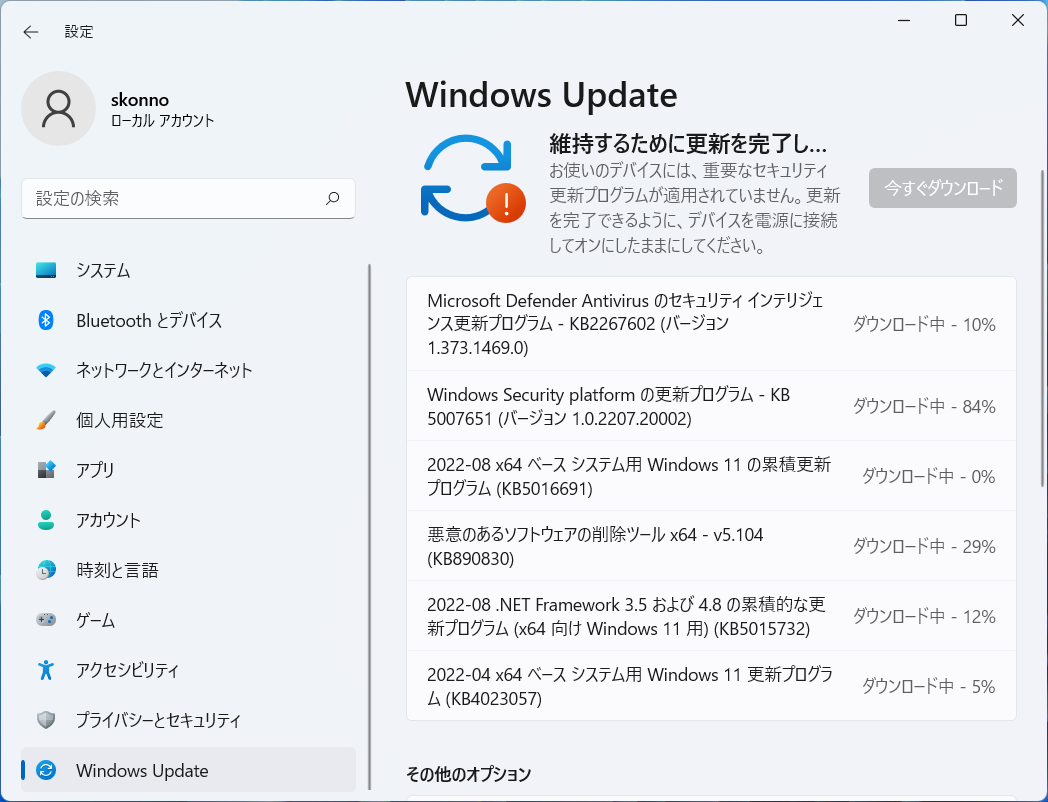Click the skonno user avatar icon

point(58,108)
